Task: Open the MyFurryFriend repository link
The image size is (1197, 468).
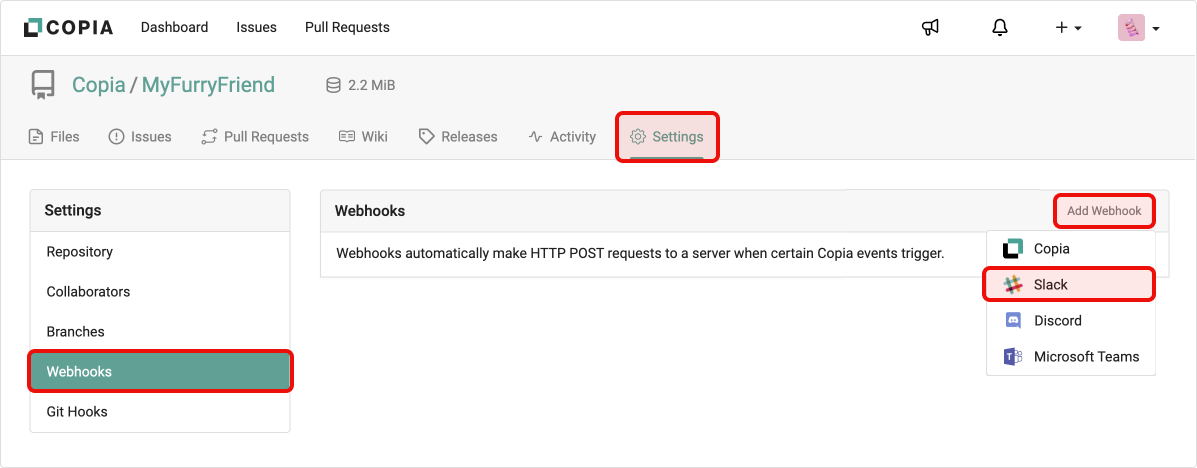Action: [208, 85]
